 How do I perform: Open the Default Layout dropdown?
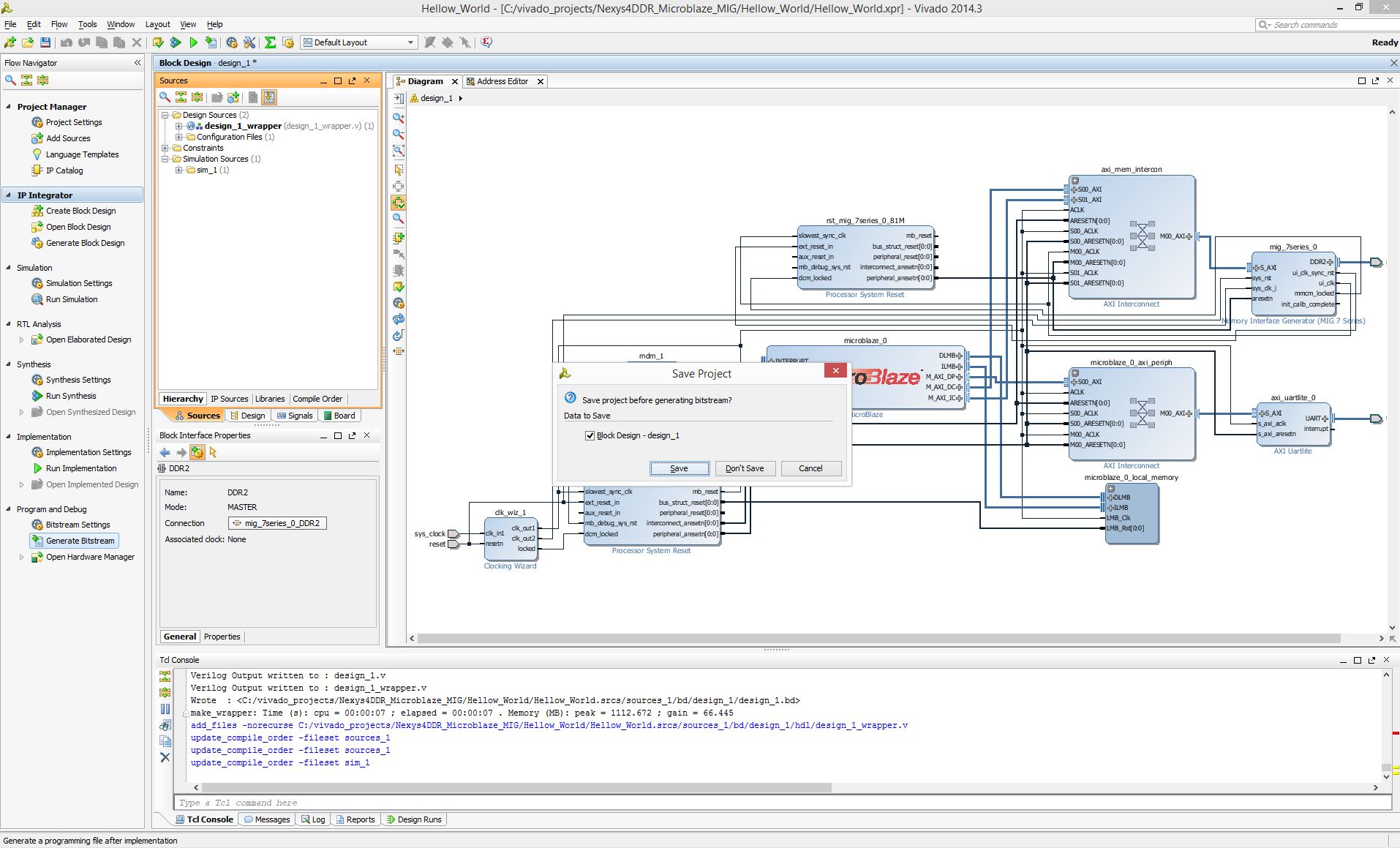pyautogui.click(x=359, y=42)
